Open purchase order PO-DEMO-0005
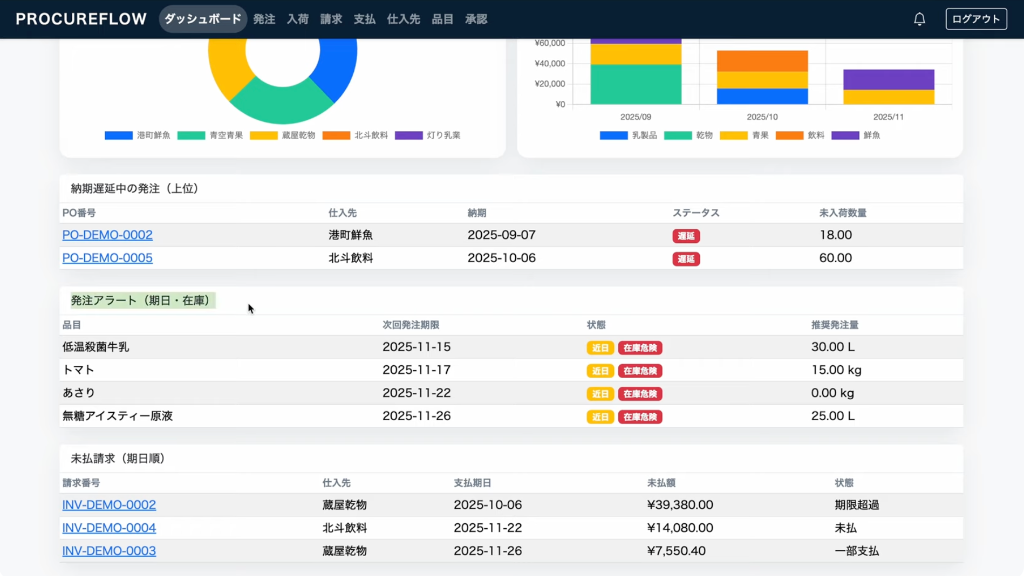1024x576 pixels. [107, 258]
